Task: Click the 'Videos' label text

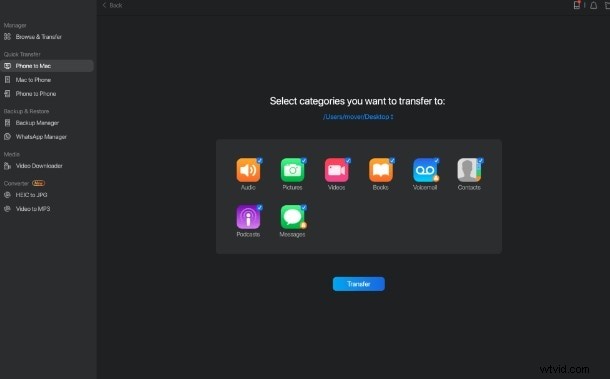Action: point(336,188)
